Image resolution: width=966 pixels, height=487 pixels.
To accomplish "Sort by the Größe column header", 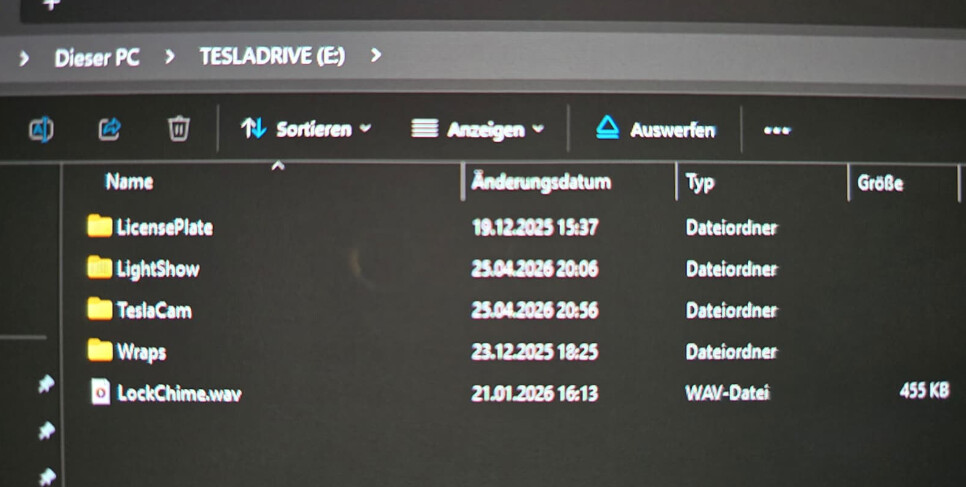I will (880, 182).
